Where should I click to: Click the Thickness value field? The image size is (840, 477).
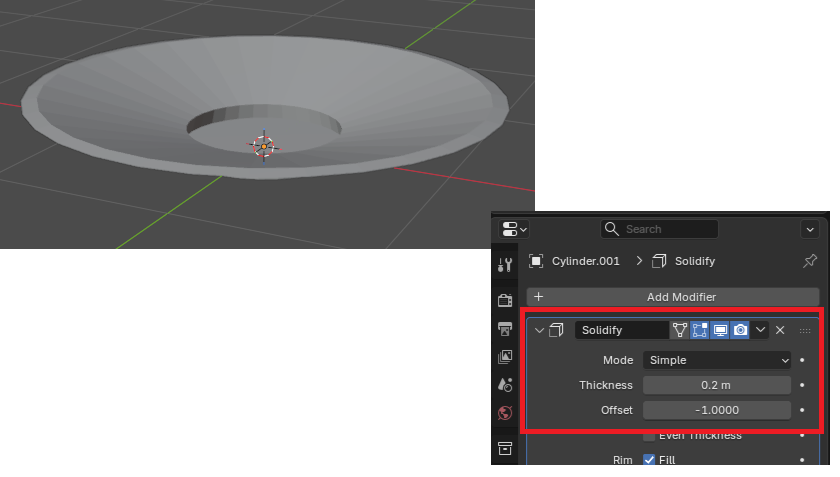(717, 385)
